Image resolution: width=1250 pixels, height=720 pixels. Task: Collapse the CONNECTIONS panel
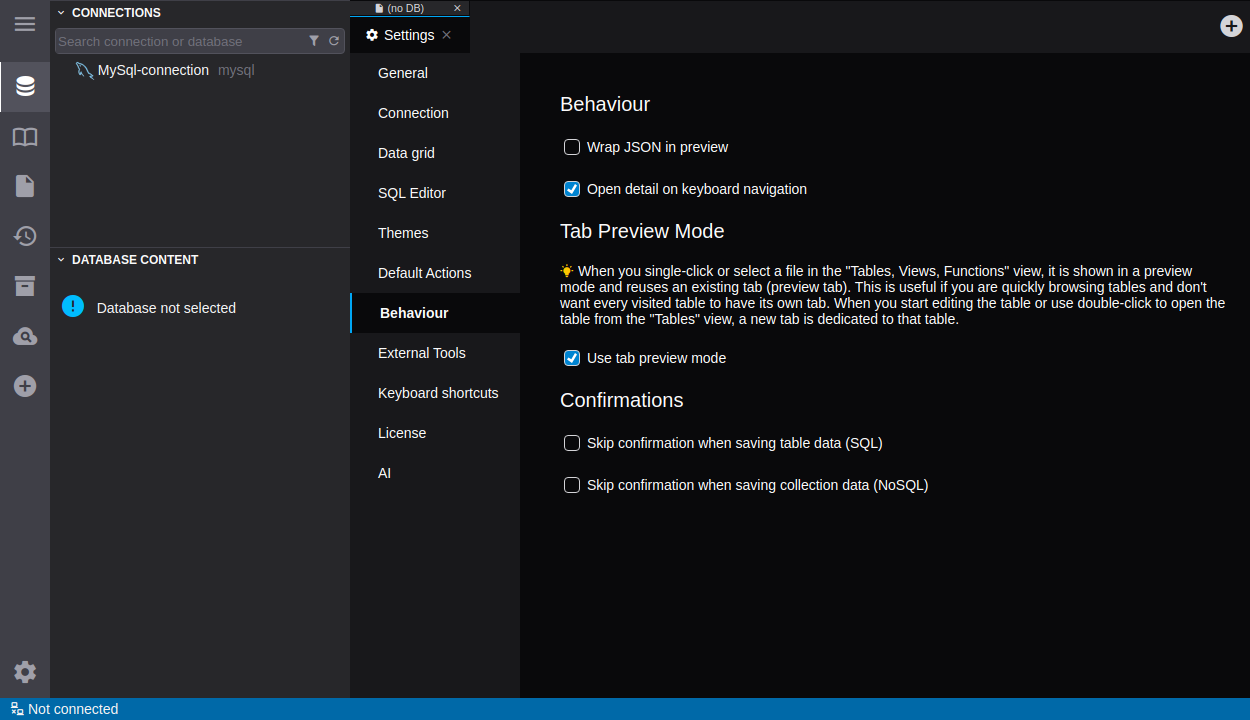pyautogui.click(x=61, y=13)
